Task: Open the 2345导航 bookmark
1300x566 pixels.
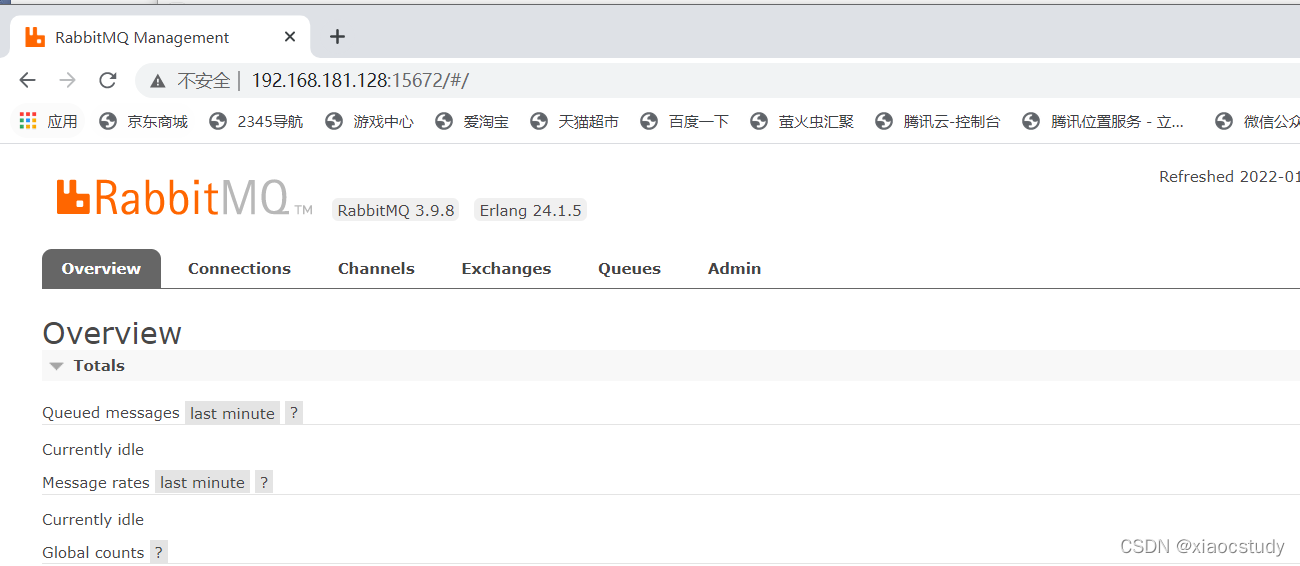Action: [255, 121]
